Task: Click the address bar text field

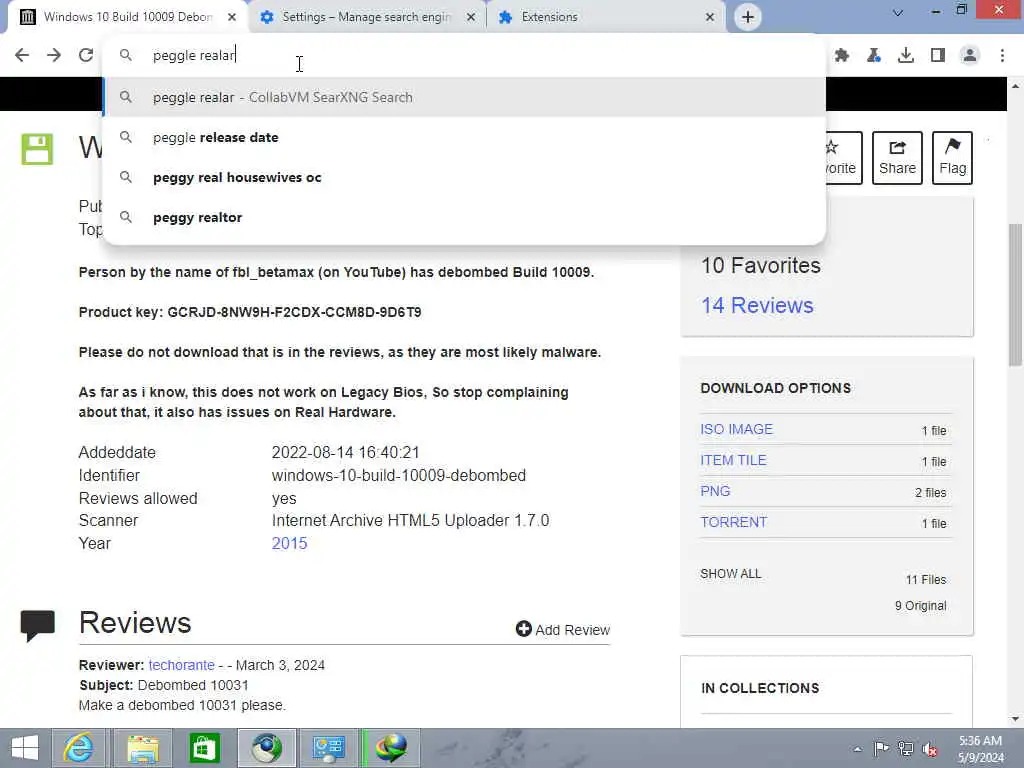Action: pyautogui.click(x=464, y=56)
